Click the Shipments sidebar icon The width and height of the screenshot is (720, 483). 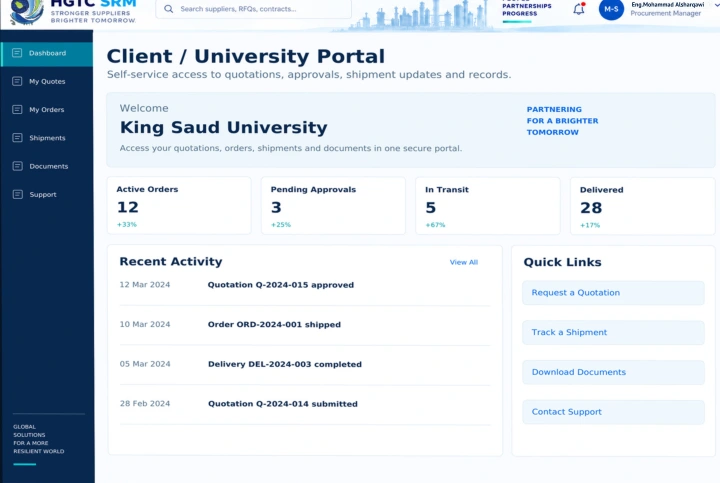click(x=17, y=138)
